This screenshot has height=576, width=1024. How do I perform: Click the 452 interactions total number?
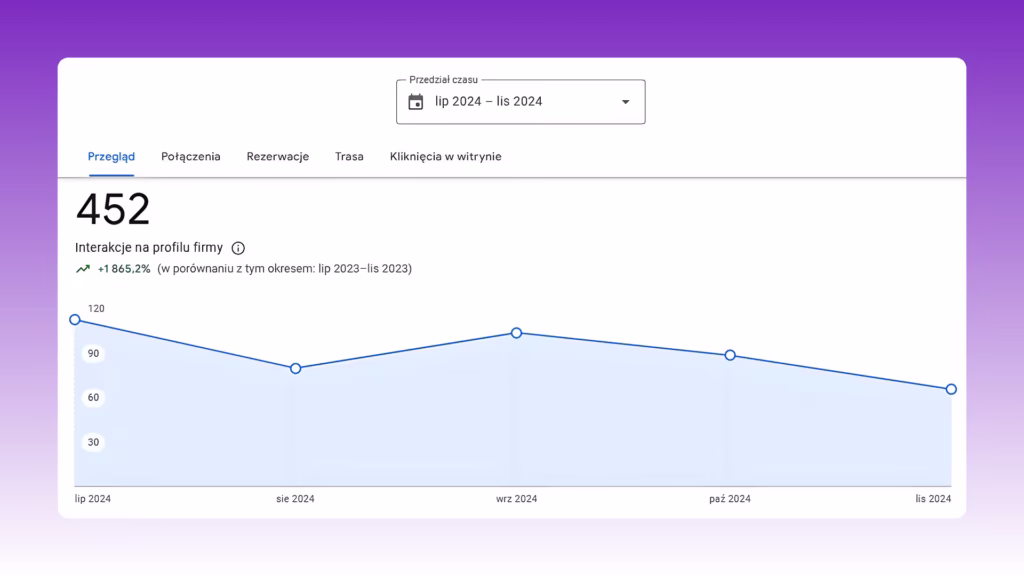113,210
